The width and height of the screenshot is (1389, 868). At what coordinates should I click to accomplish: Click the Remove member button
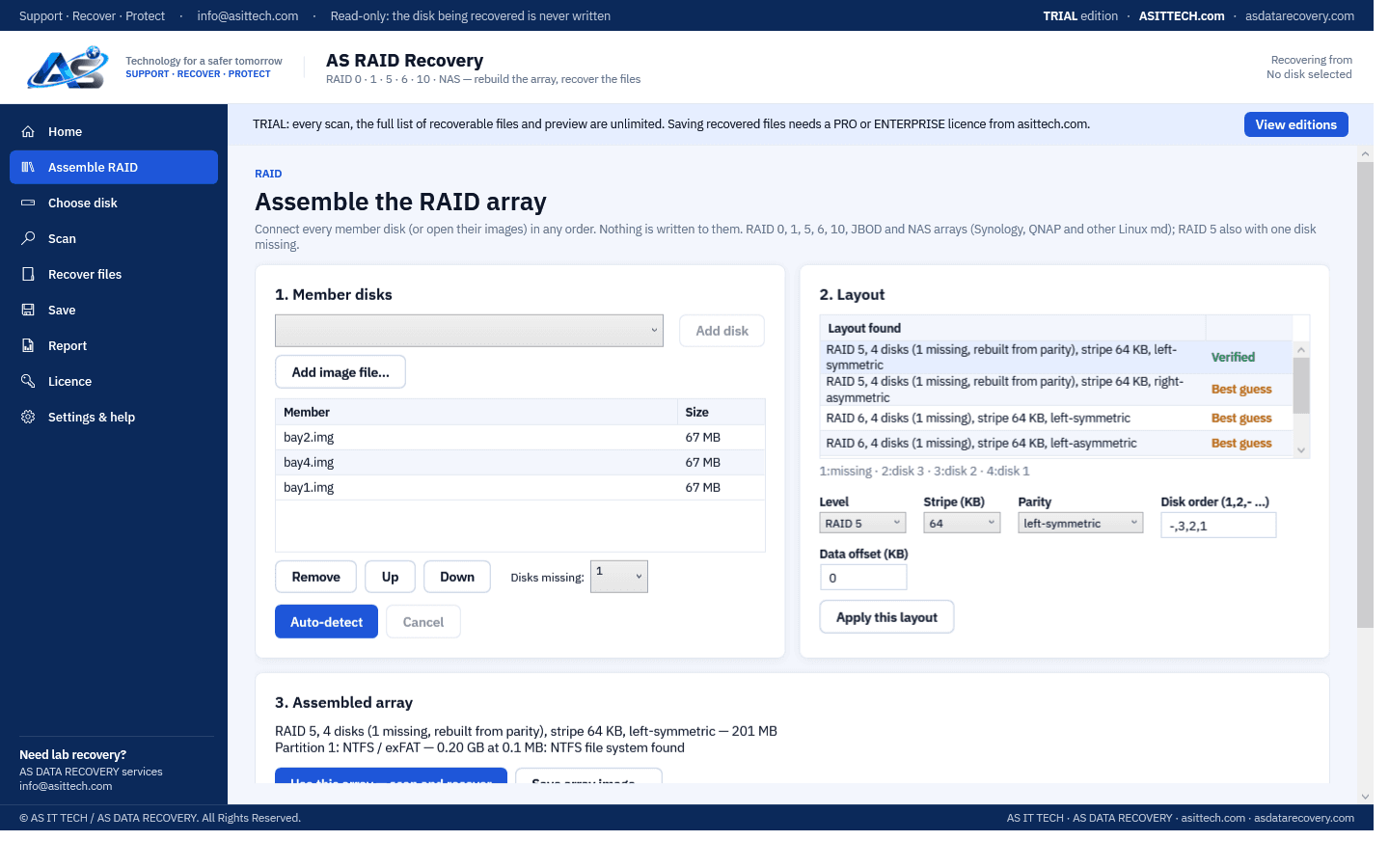tap(315, 577)
